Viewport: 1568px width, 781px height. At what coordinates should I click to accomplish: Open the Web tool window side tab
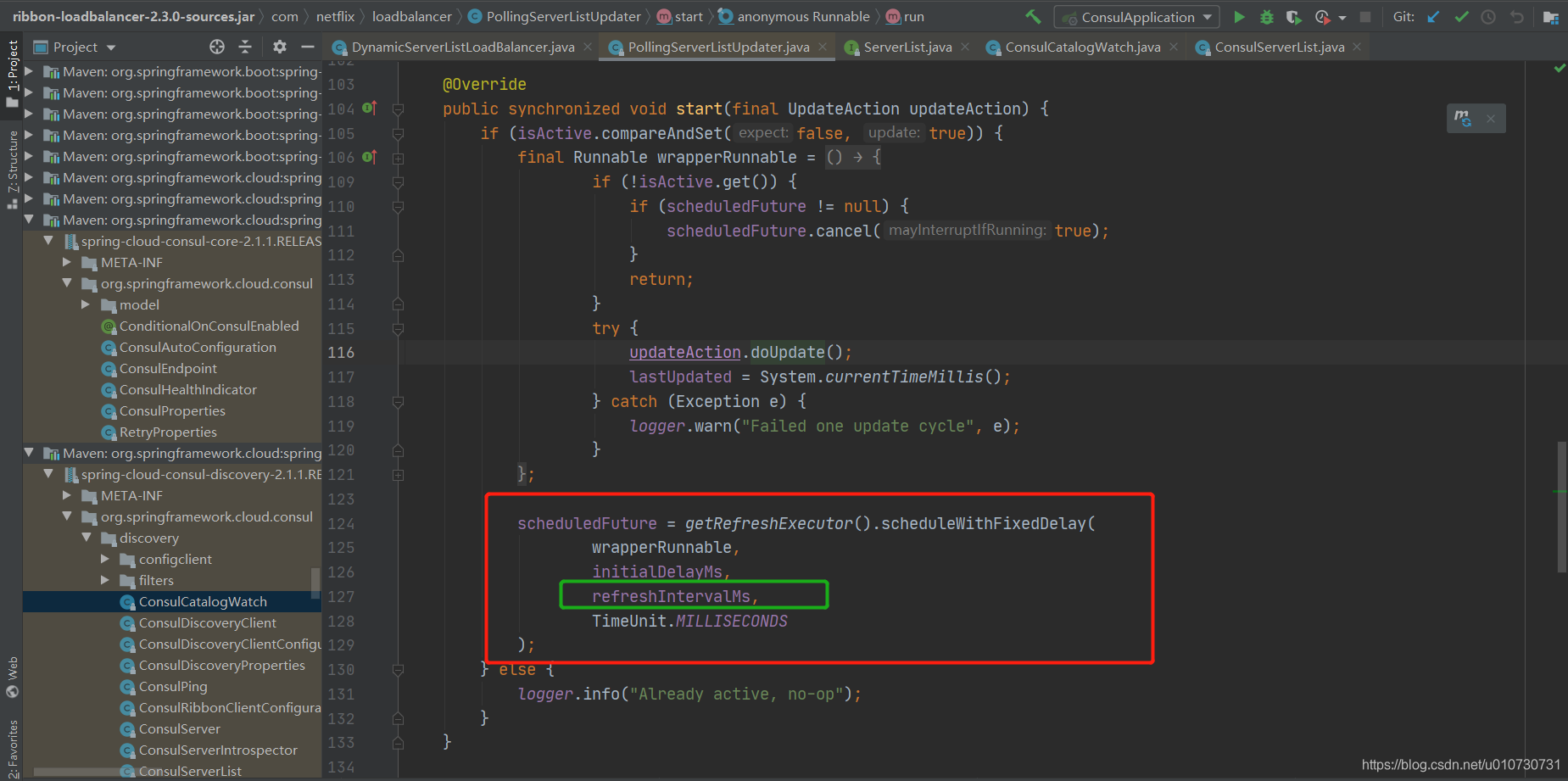click(x=12, y=676)
